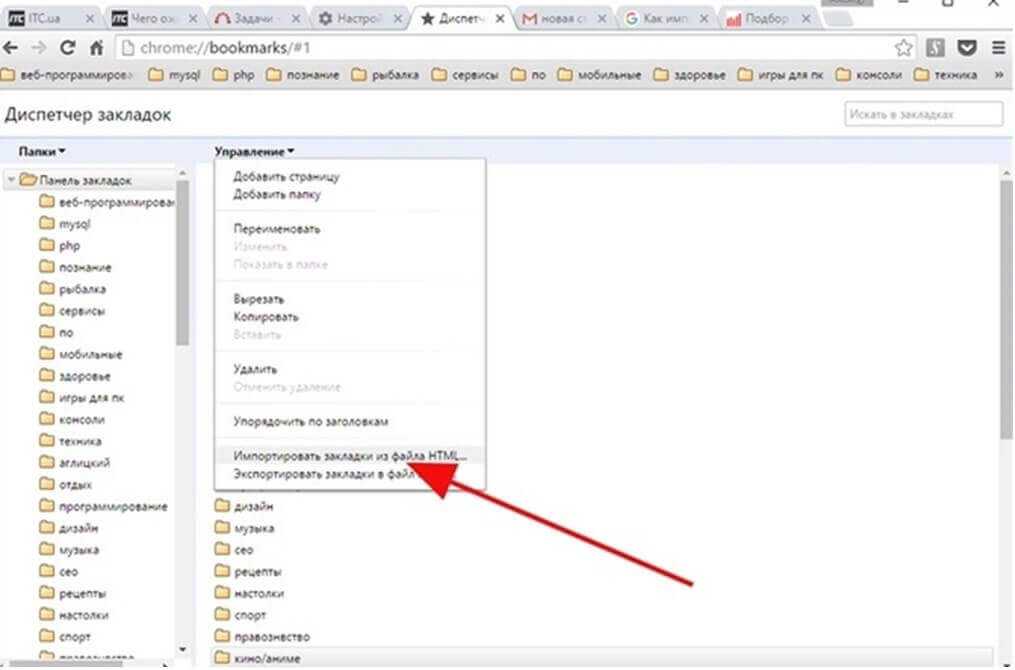Click the chrome://bookmarks address bar

point(505,48)
